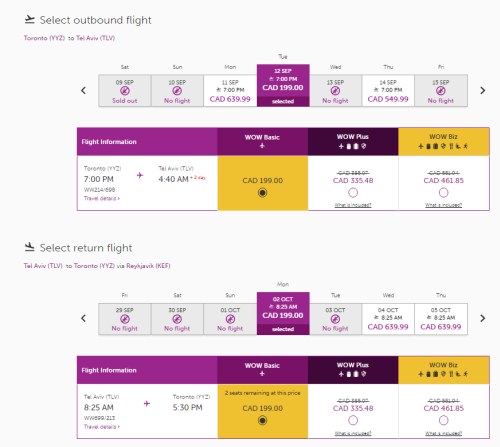The image size is (500, 447).
Task: Open outbound flight Travel details link
Action: tap(102, 198)
